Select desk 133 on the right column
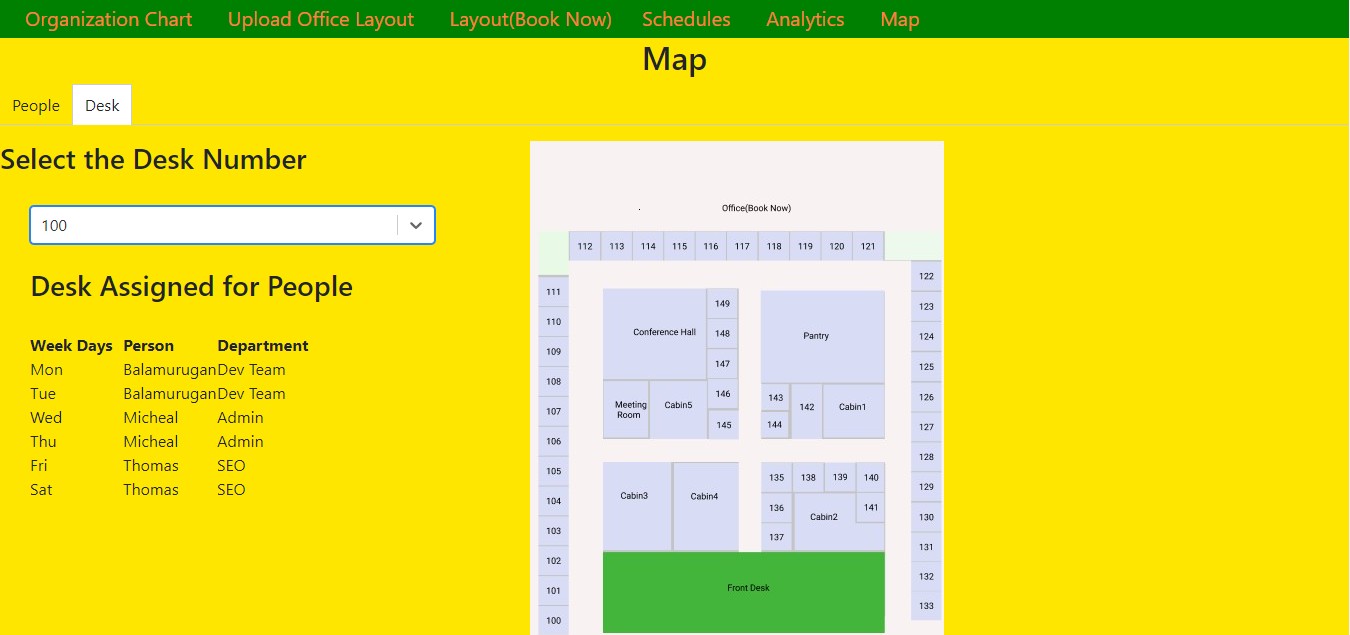The image size is (1350, 635). coord(926,606)
